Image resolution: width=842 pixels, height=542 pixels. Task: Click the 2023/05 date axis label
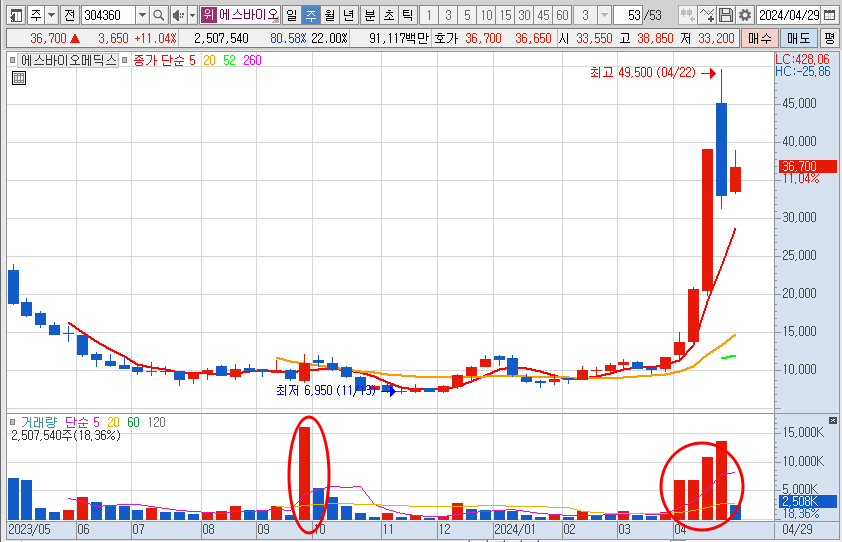click(29, 530)
